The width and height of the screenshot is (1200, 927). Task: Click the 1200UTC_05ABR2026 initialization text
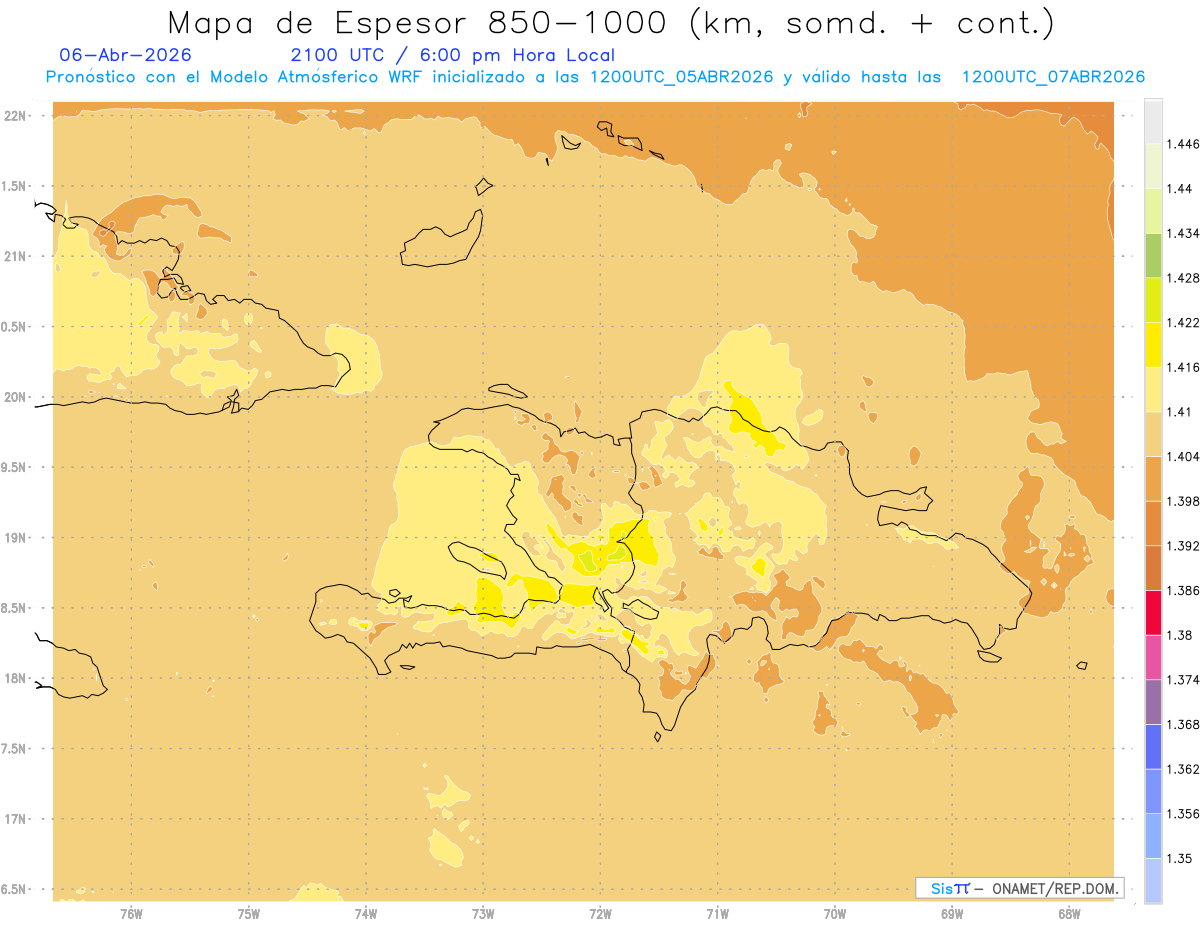tap(681, 77)
